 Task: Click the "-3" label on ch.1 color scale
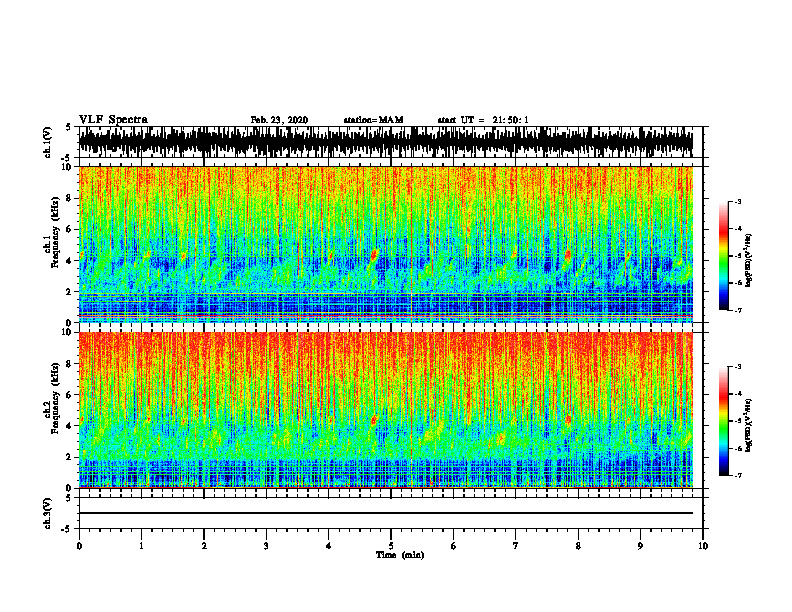(x=737, y=201)
